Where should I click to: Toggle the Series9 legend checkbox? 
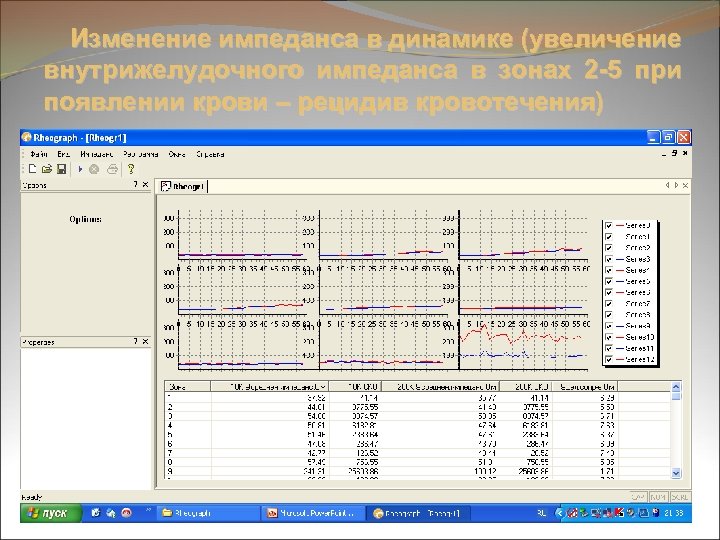pos(609,326)
